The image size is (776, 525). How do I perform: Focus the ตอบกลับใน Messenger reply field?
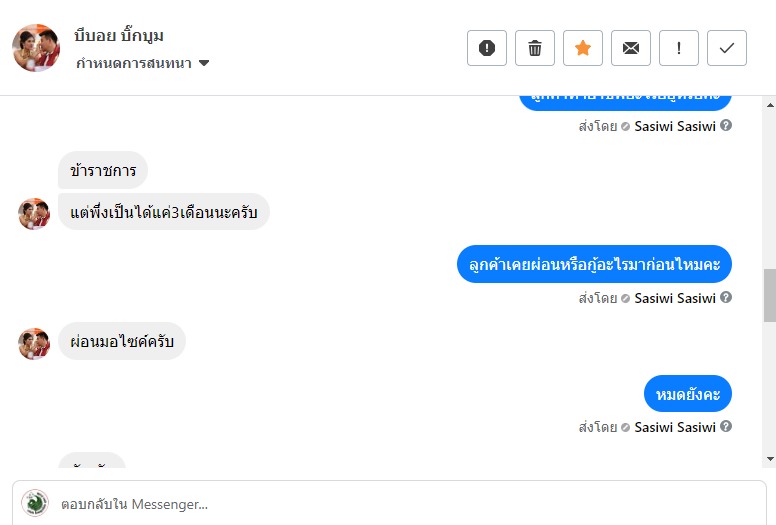point(389,504)
